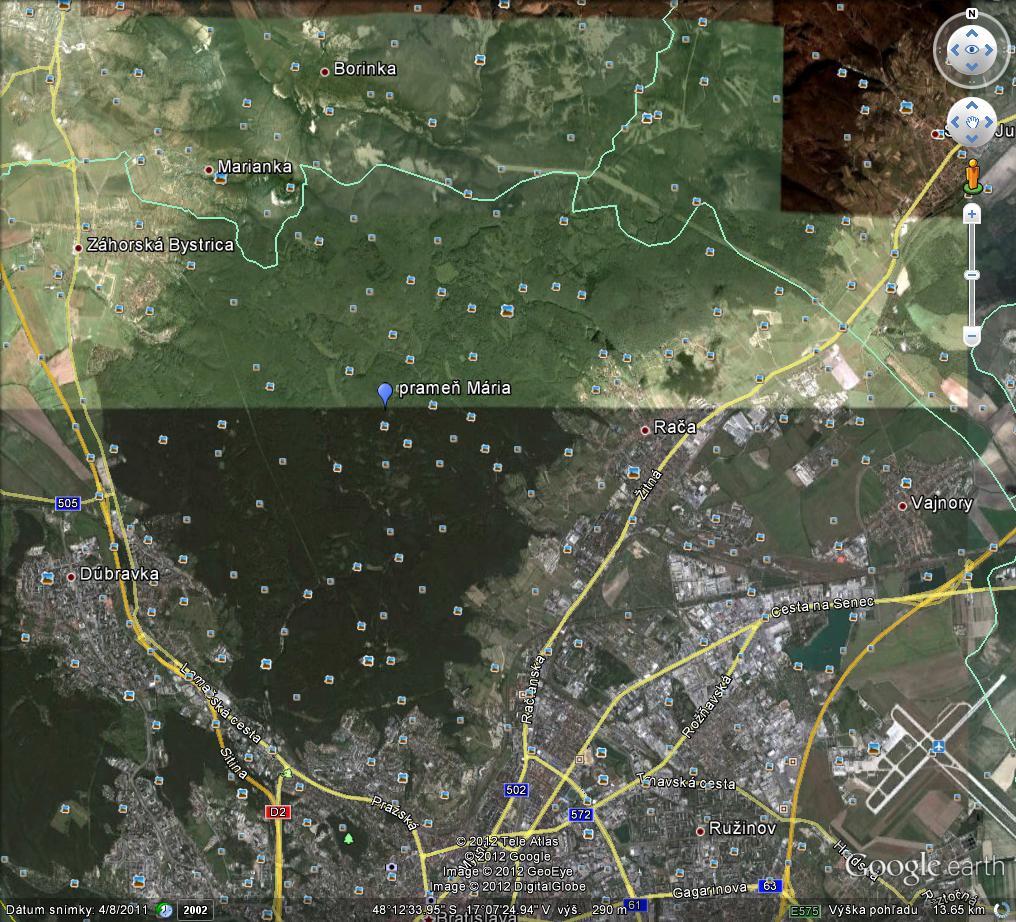
Task: Click the Cesta na Senec road label
Action: click(822, 606)
